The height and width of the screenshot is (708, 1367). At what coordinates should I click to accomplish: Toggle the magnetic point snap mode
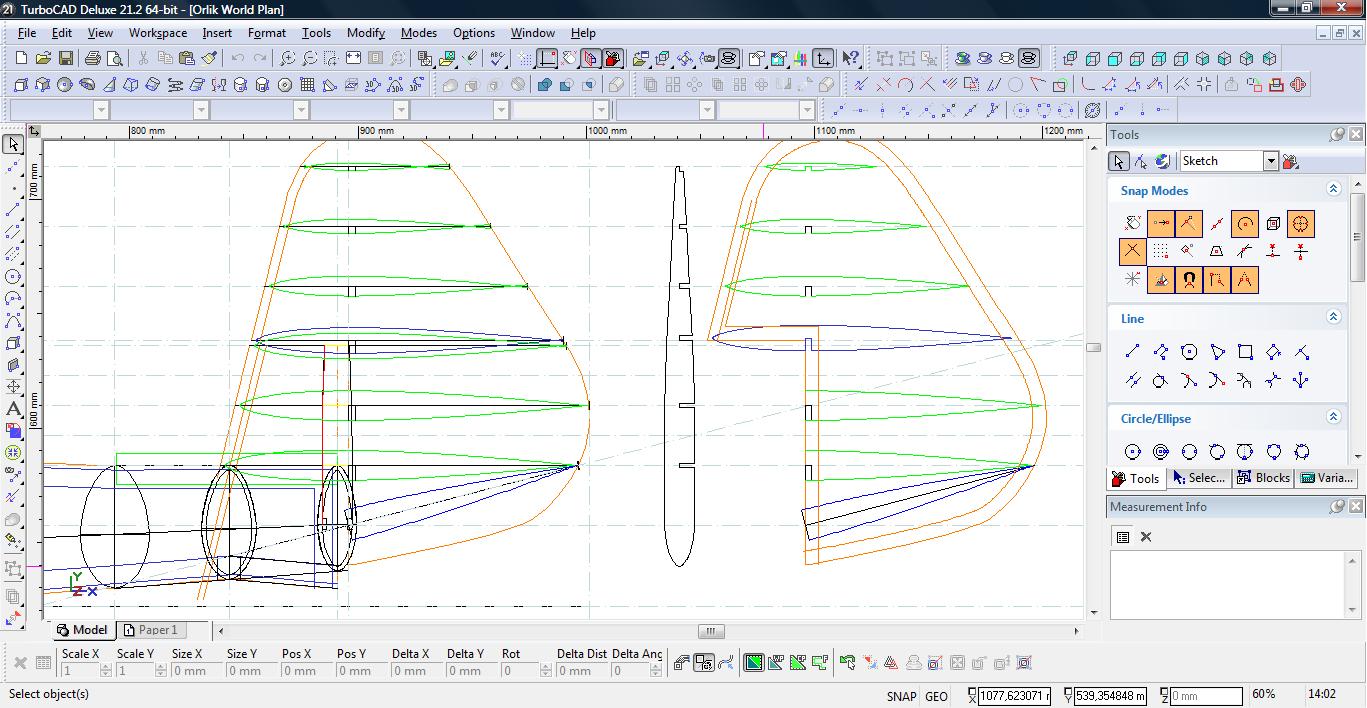1188,280
